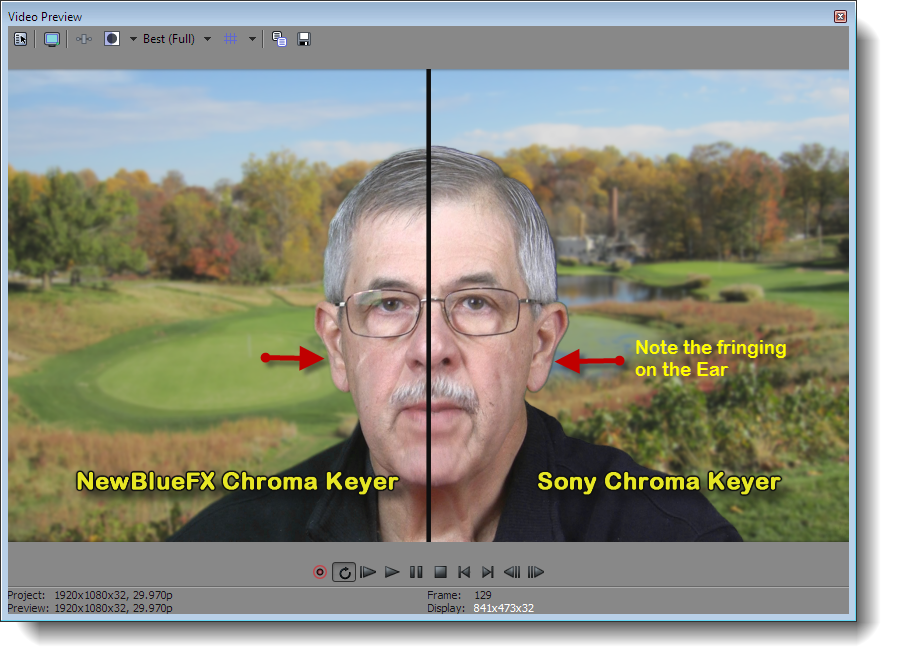Image resolution: width=897 pixels, height=662 pixels.
Task: Open the Video Output FX icon
Action: (84, 39)
